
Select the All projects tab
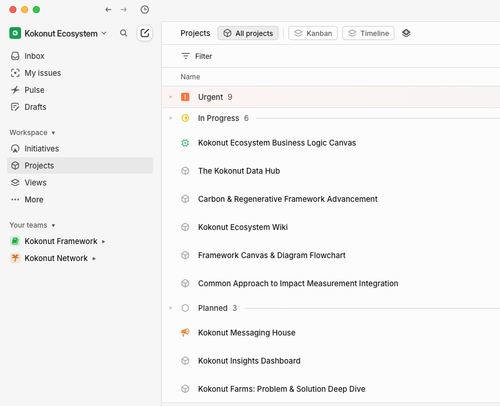(x=248, y=33)
